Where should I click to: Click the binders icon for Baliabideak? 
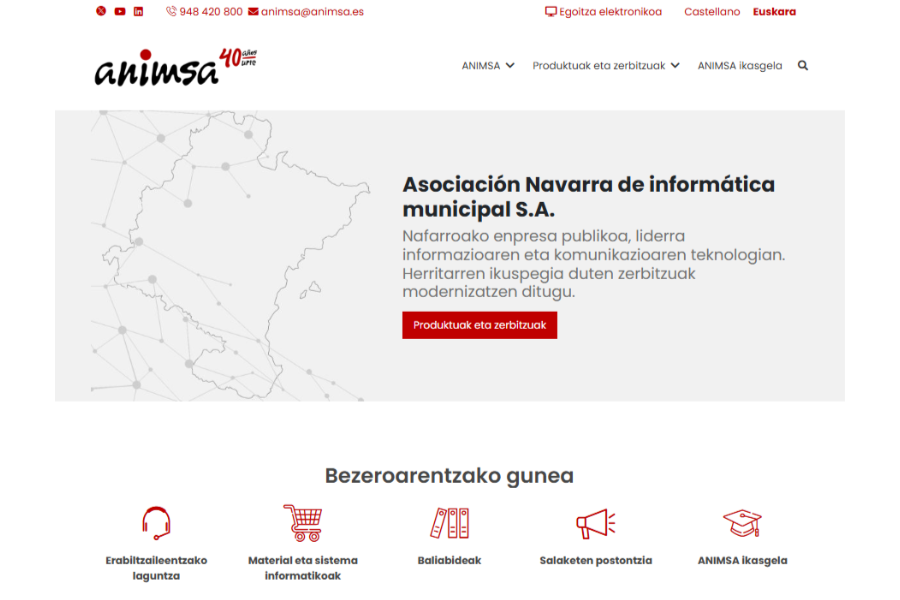pyautogui.click(x=449, y=523)
